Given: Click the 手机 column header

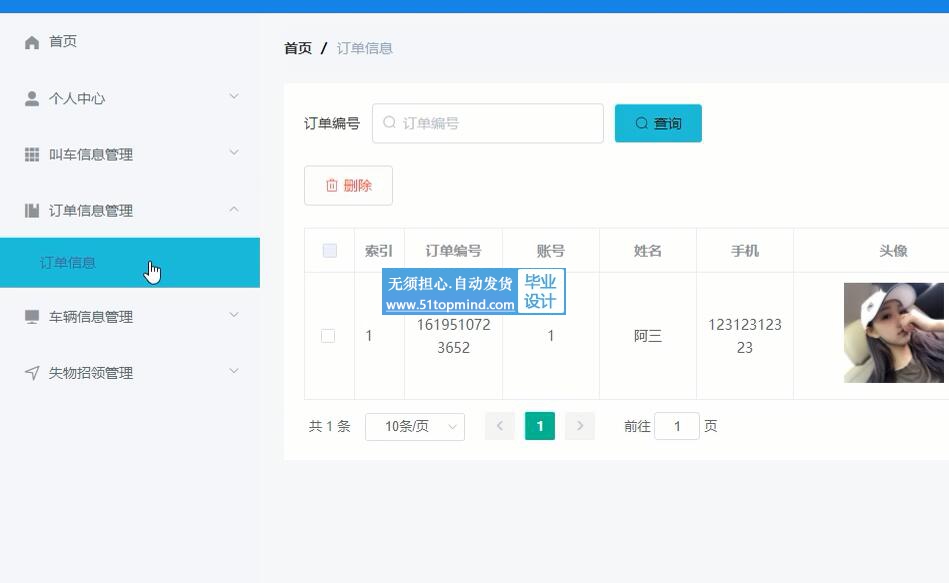Looking at the screenshot, I should pyautogui.click(x=745, y=251).
